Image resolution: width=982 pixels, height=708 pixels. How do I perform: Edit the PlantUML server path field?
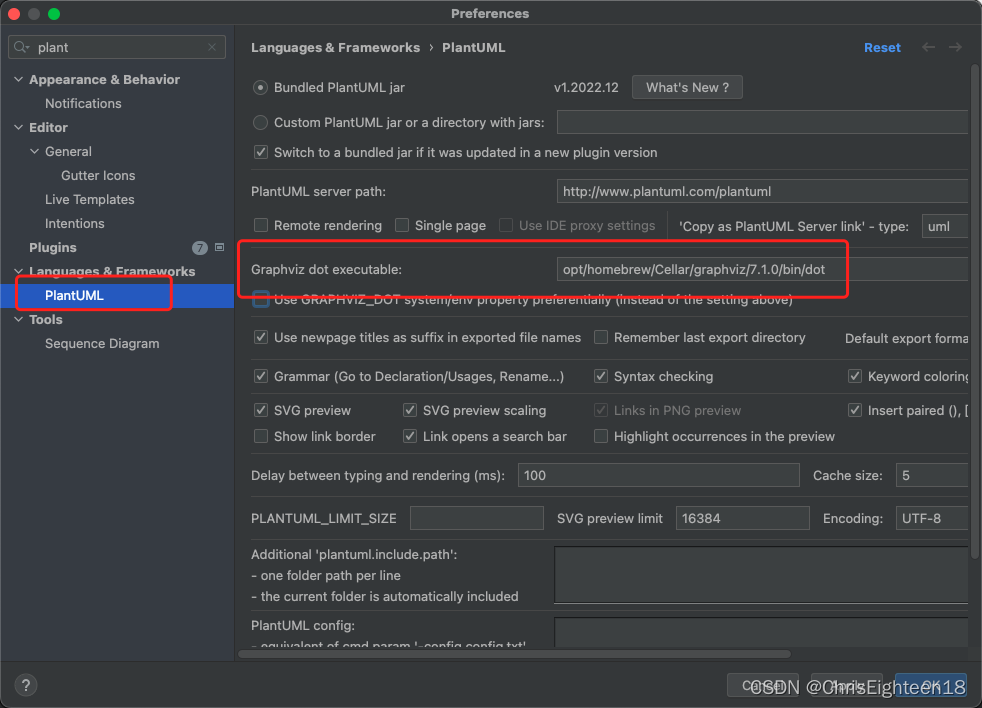(762, 191)
